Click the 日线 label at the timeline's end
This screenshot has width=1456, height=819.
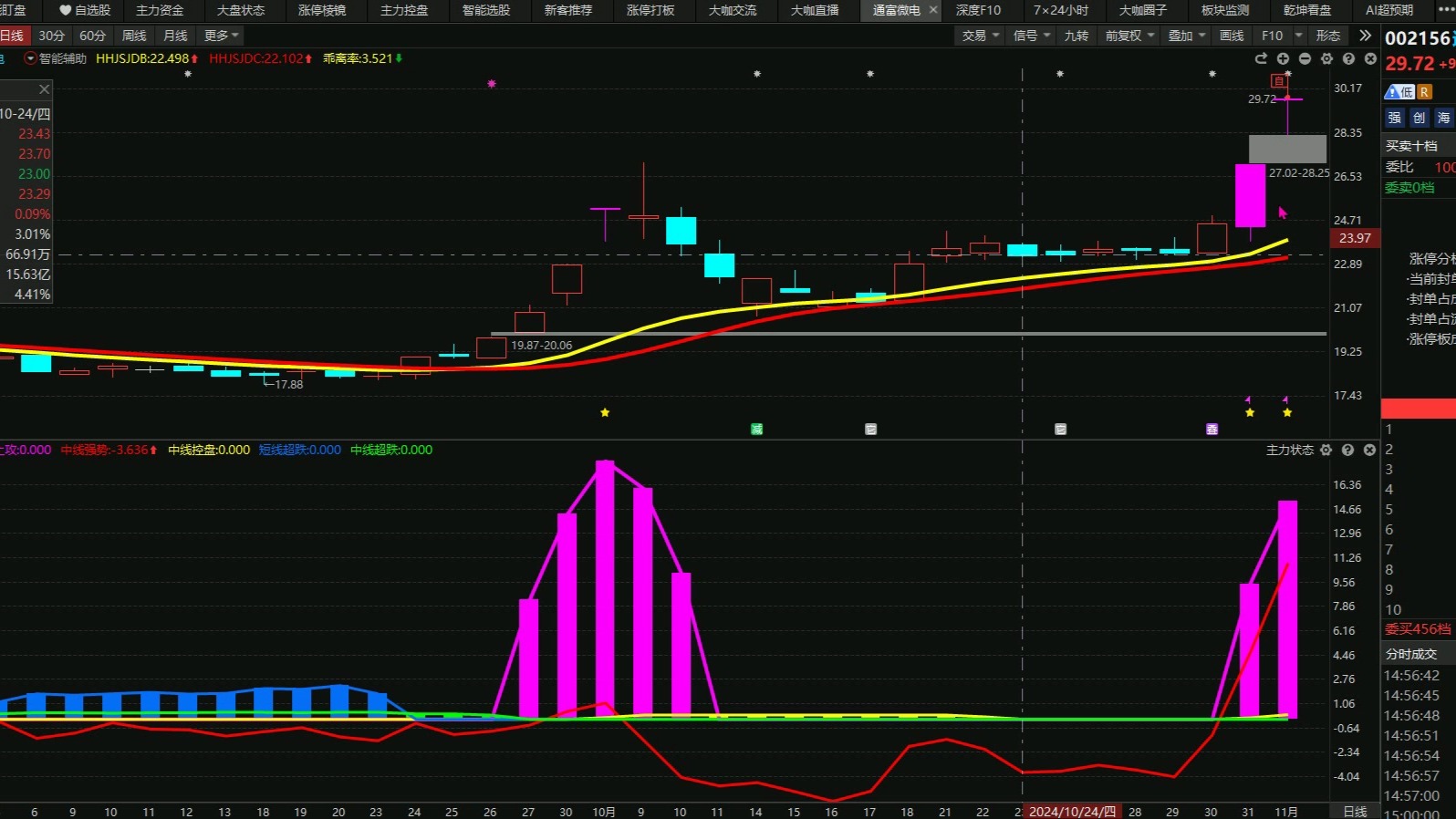(1355, 812)
